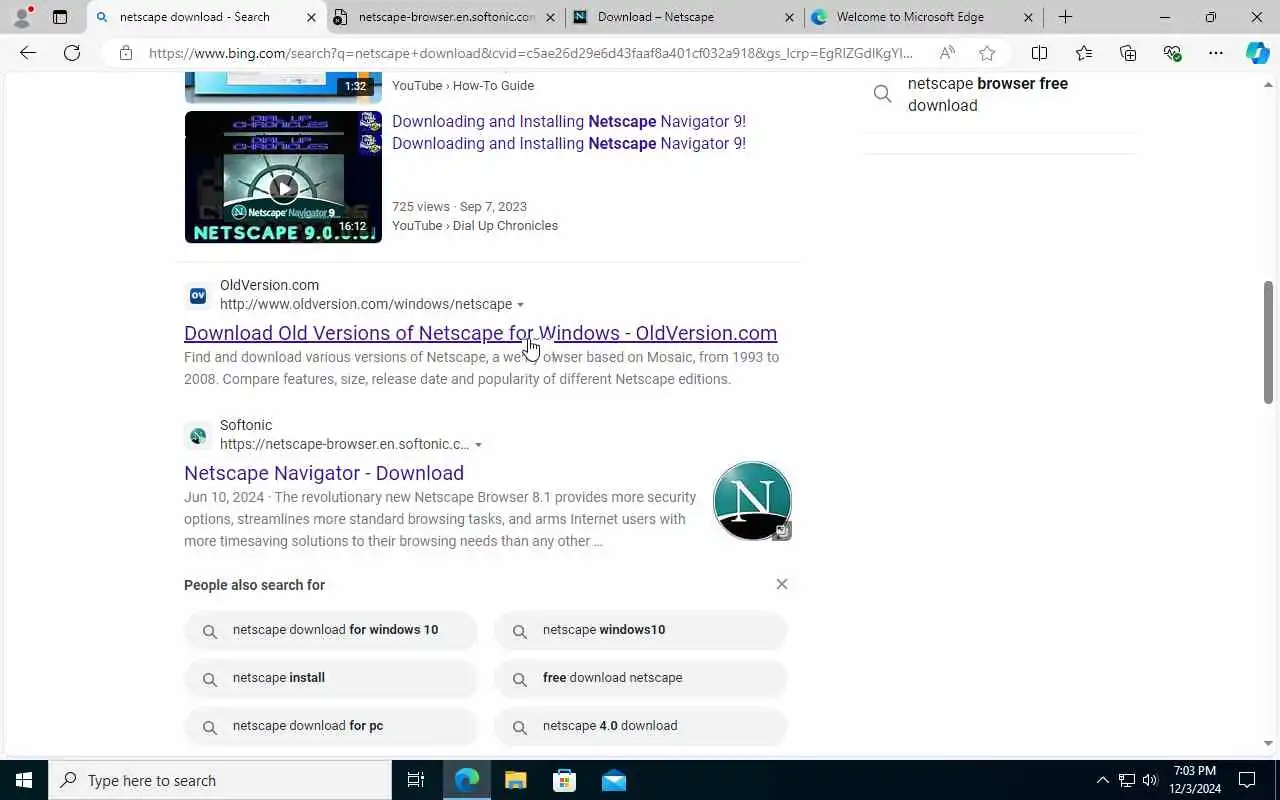
Task: Open a new tab with plus
Action: [x=1065, y=17]
